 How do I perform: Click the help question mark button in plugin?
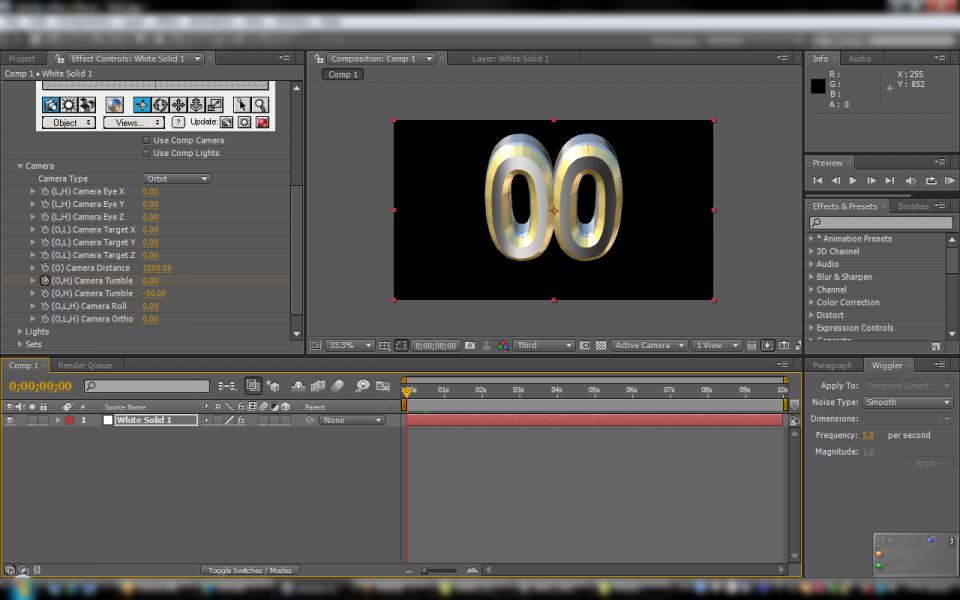pyautogui.click(x=179, y=122)
